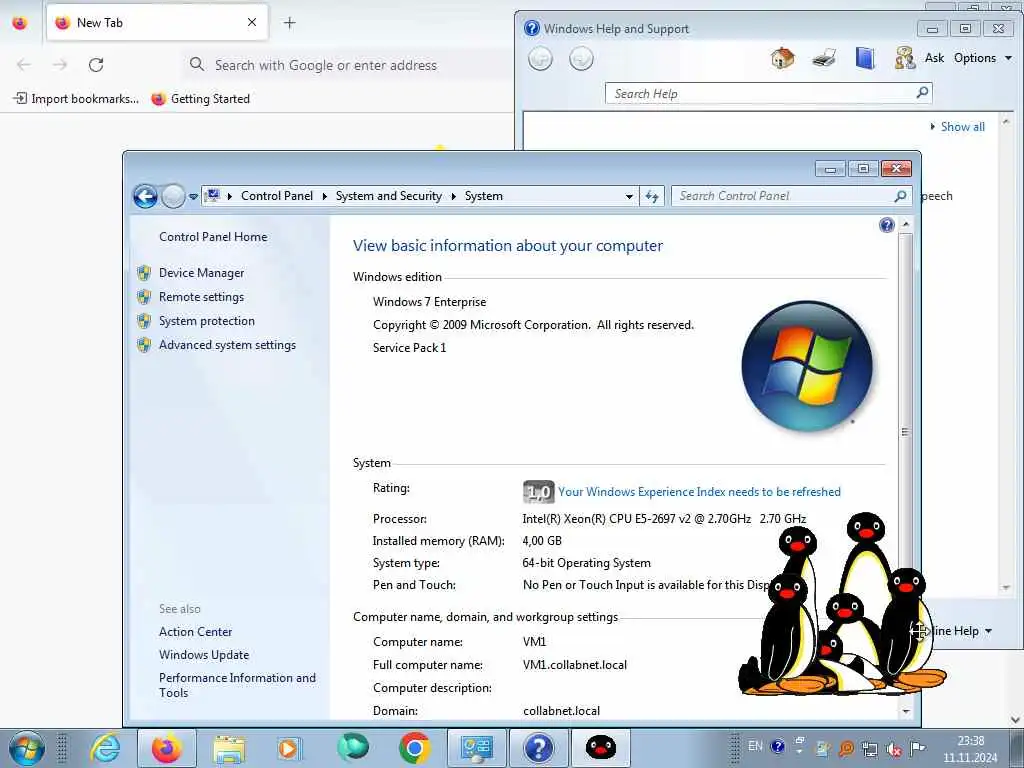Click the Help and Support print icon

(x=824, y=58)
